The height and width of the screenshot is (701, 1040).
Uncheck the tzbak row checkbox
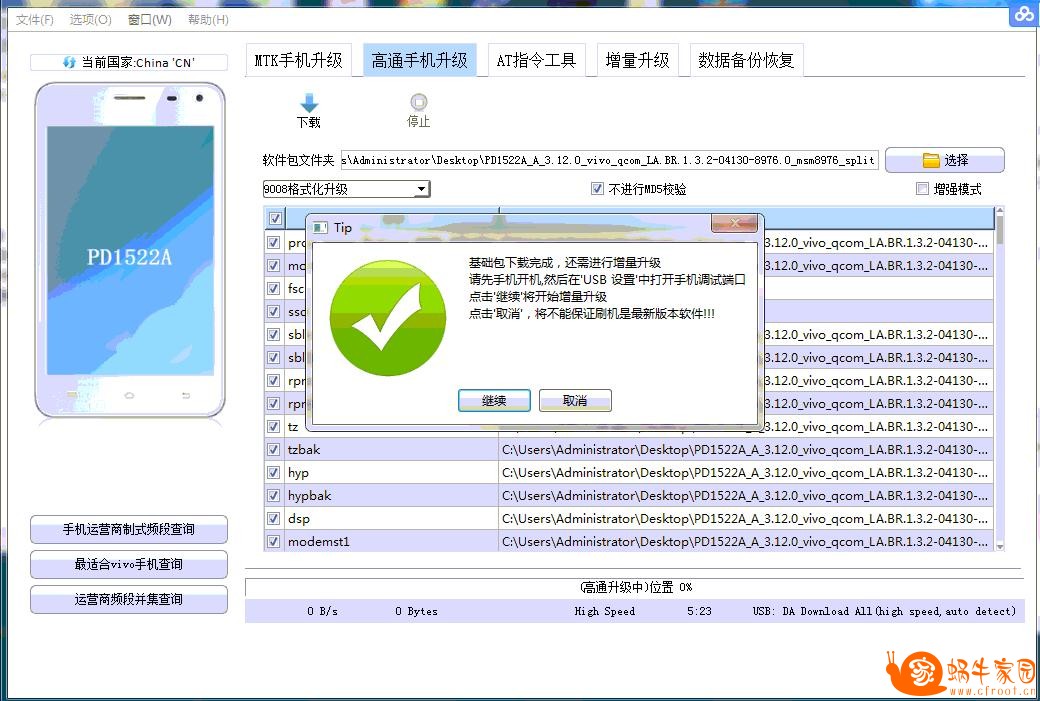tap(273, 450)
